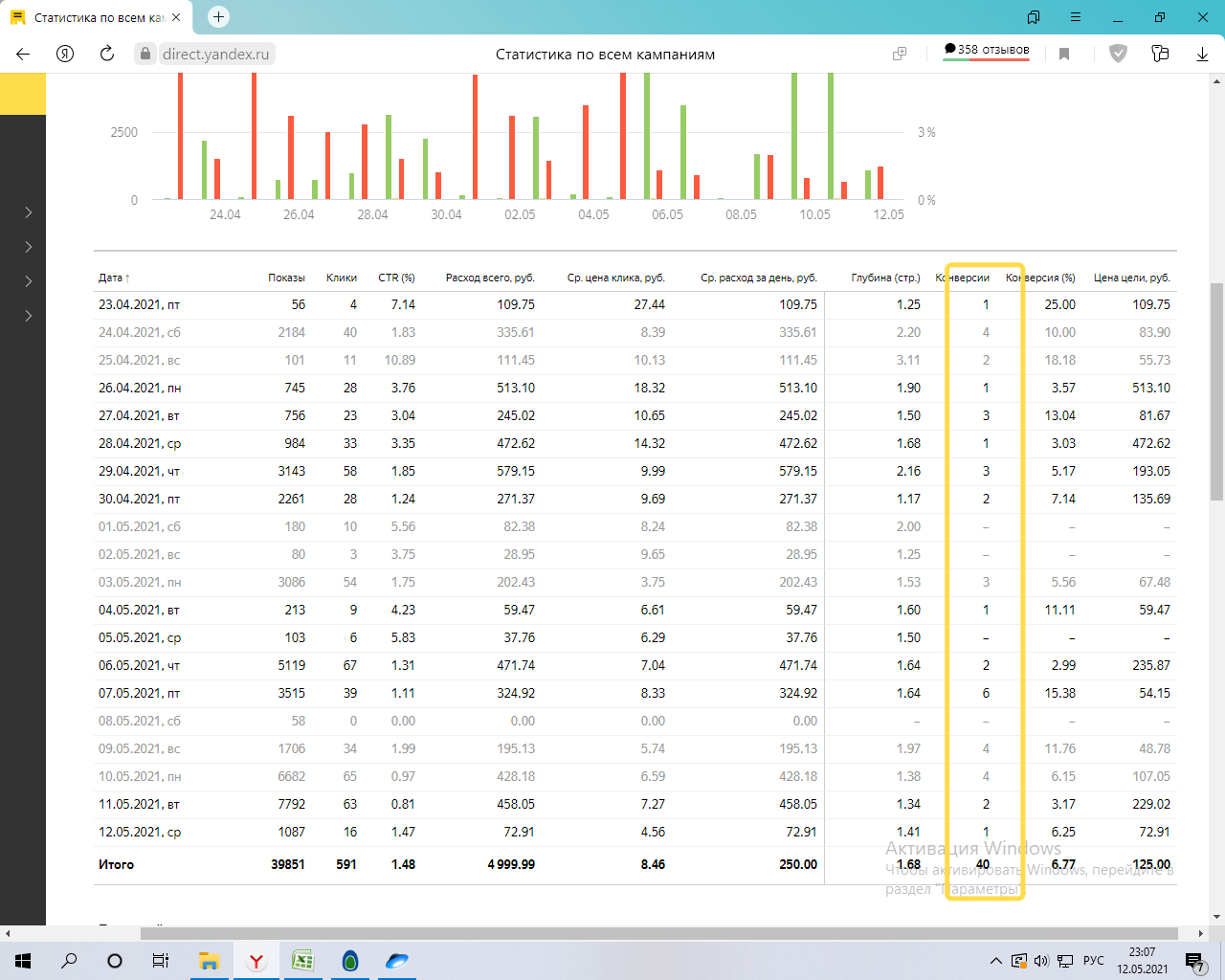Click the gray bookmark-page icon
The image size is (1225, 980).
coord(1064,54)
